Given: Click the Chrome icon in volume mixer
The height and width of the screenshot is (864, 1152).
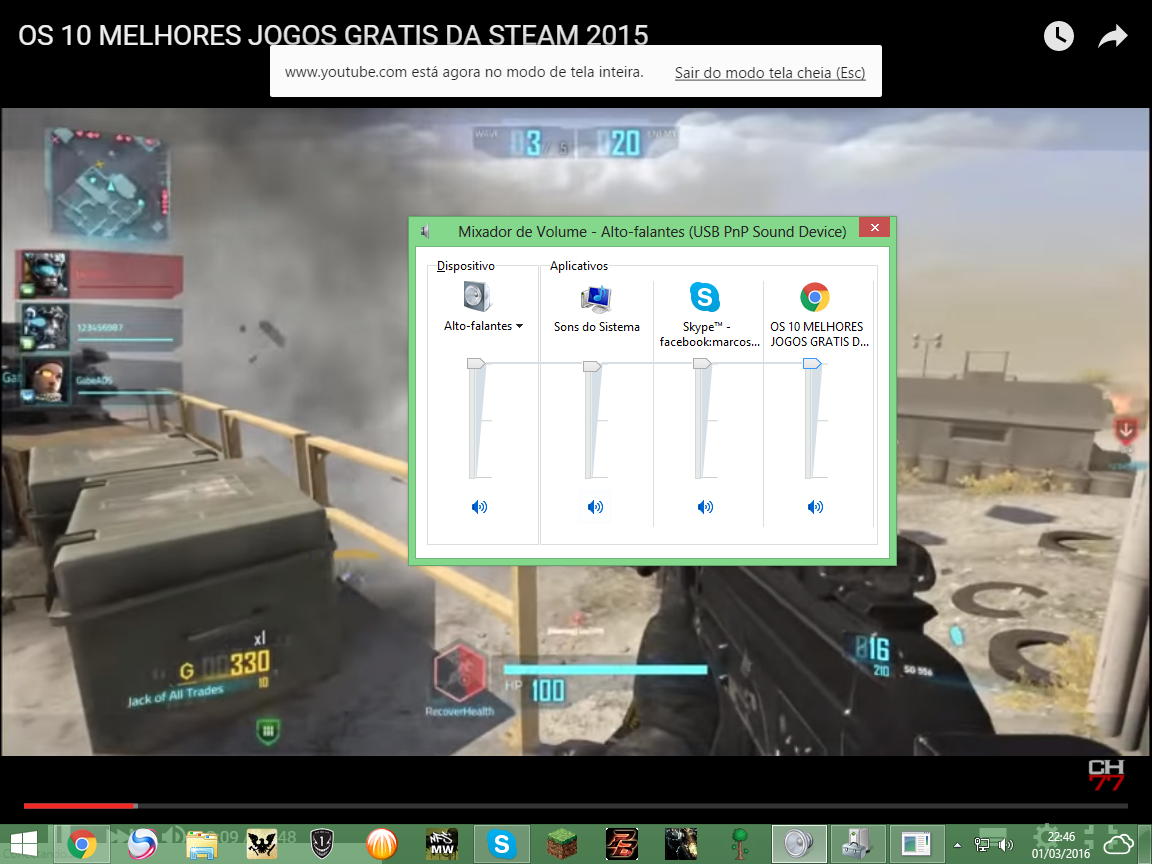Looking at the screenshot, I should click(x=815, y=297).
